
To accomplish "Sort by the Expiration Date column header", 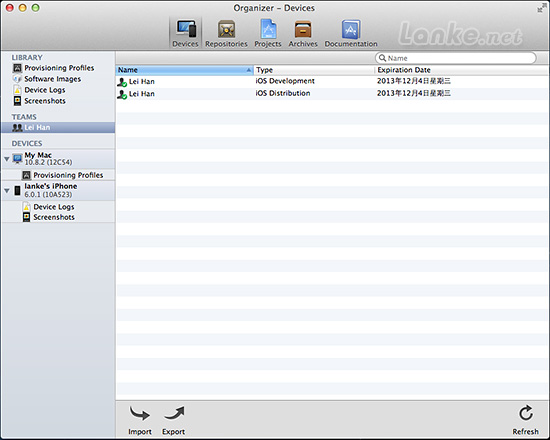I will click(x=462, y=70).
